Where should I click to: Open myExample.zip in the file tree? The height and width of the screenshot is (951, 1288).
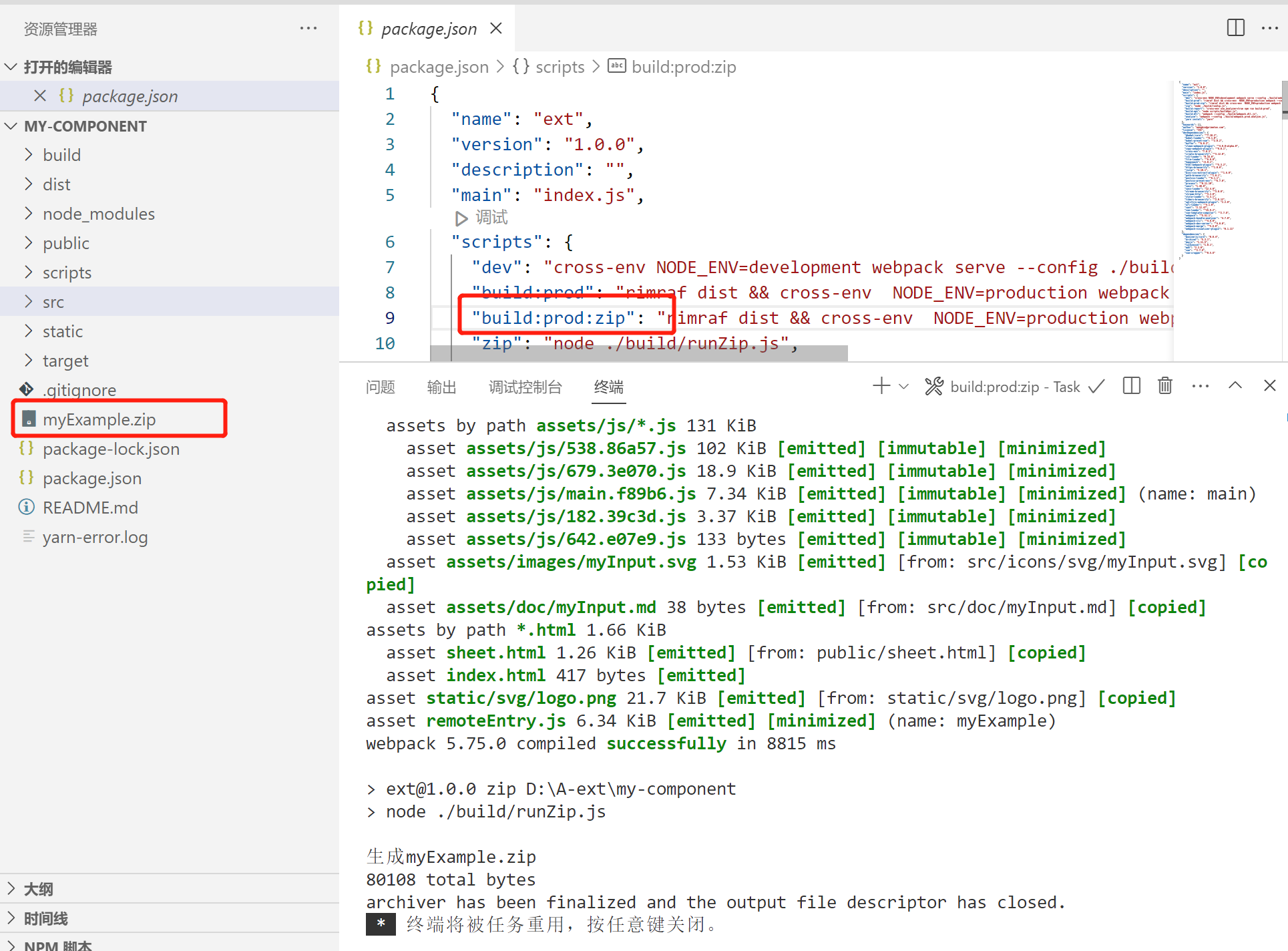tap(99, 419)
